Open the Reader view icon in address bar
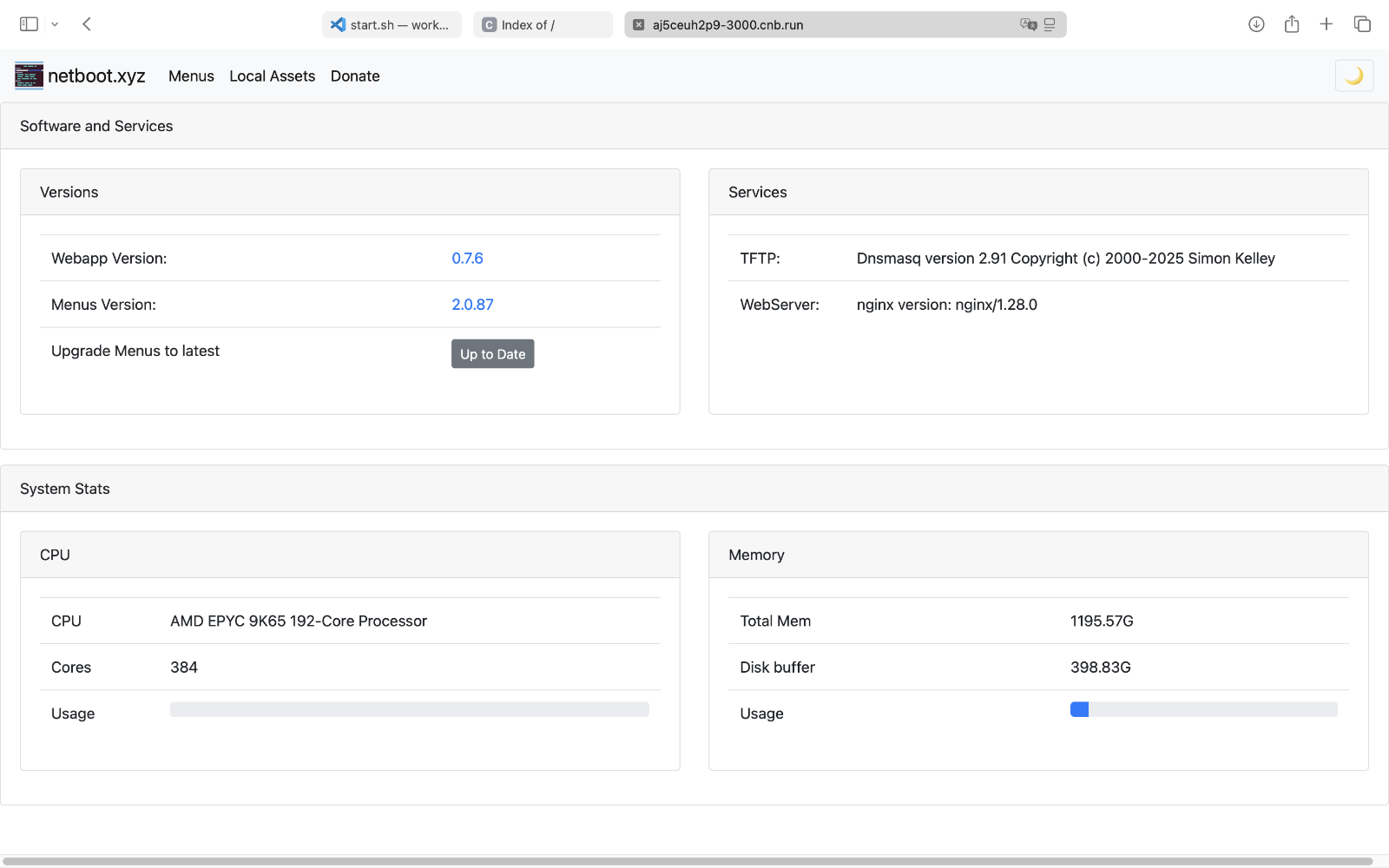 [x=1050, y=25]
